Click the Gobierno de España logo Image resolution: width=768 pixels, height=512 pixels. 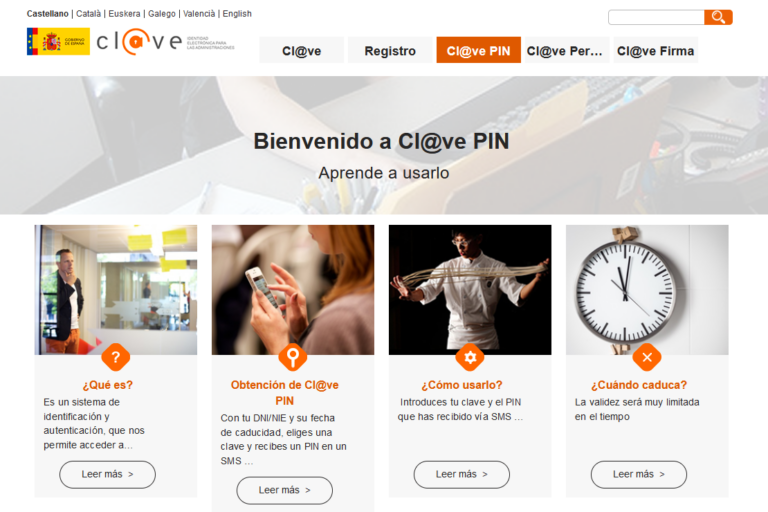pos(58,42)
